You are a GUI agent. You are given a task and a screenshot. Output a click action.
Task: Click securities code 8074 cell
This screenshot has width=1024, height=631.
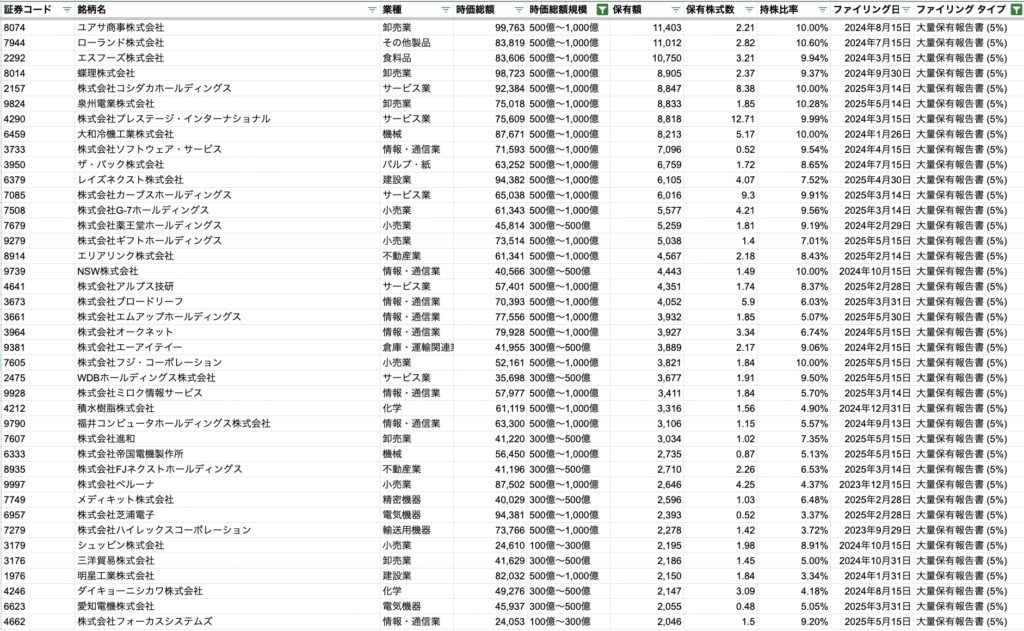coord(37,27)
